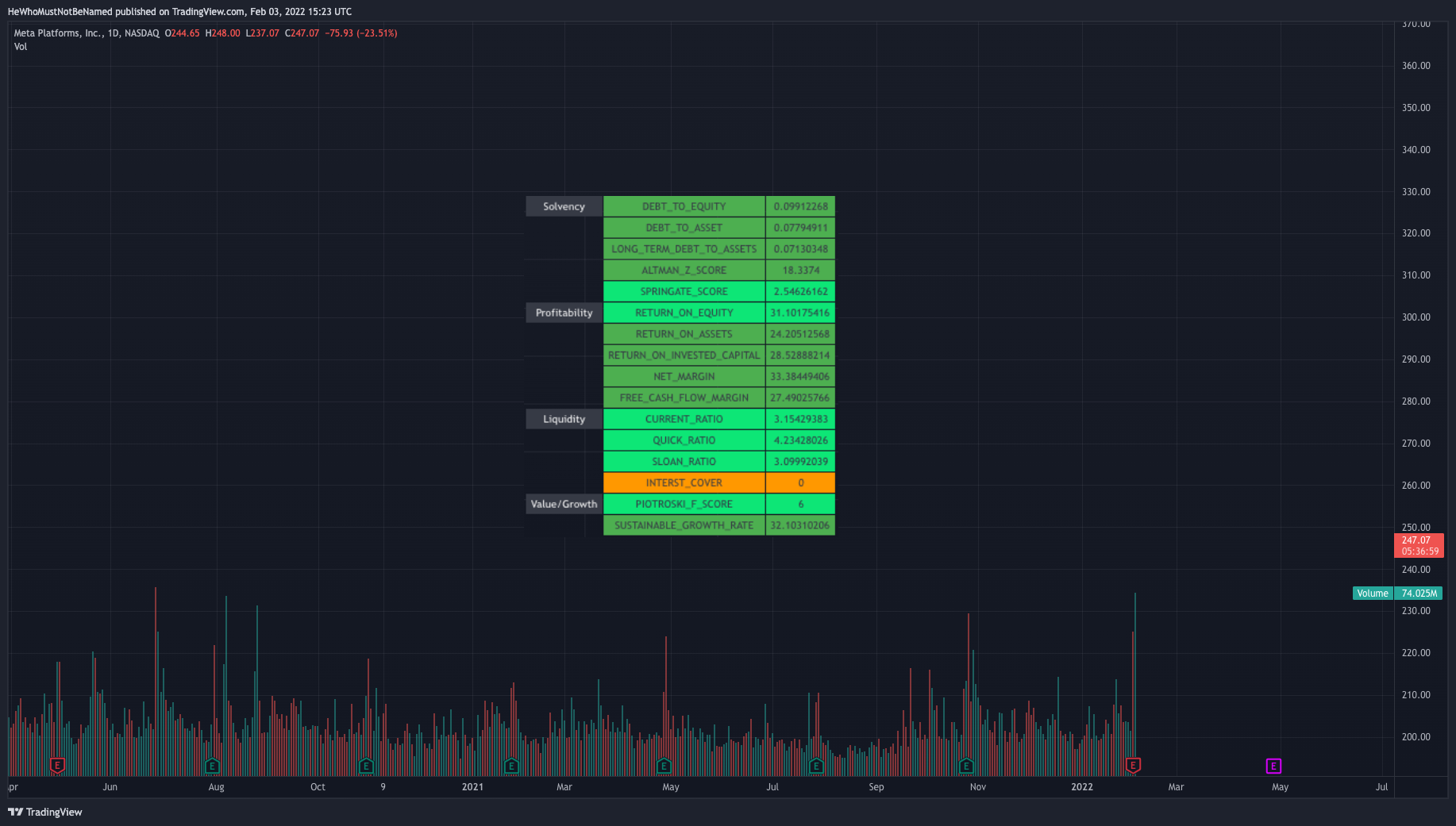The width and height of the screenshot is (1456, 826).
Task: Click the orange INTERST_COVER cell
Action: click(x=684, y=482)
